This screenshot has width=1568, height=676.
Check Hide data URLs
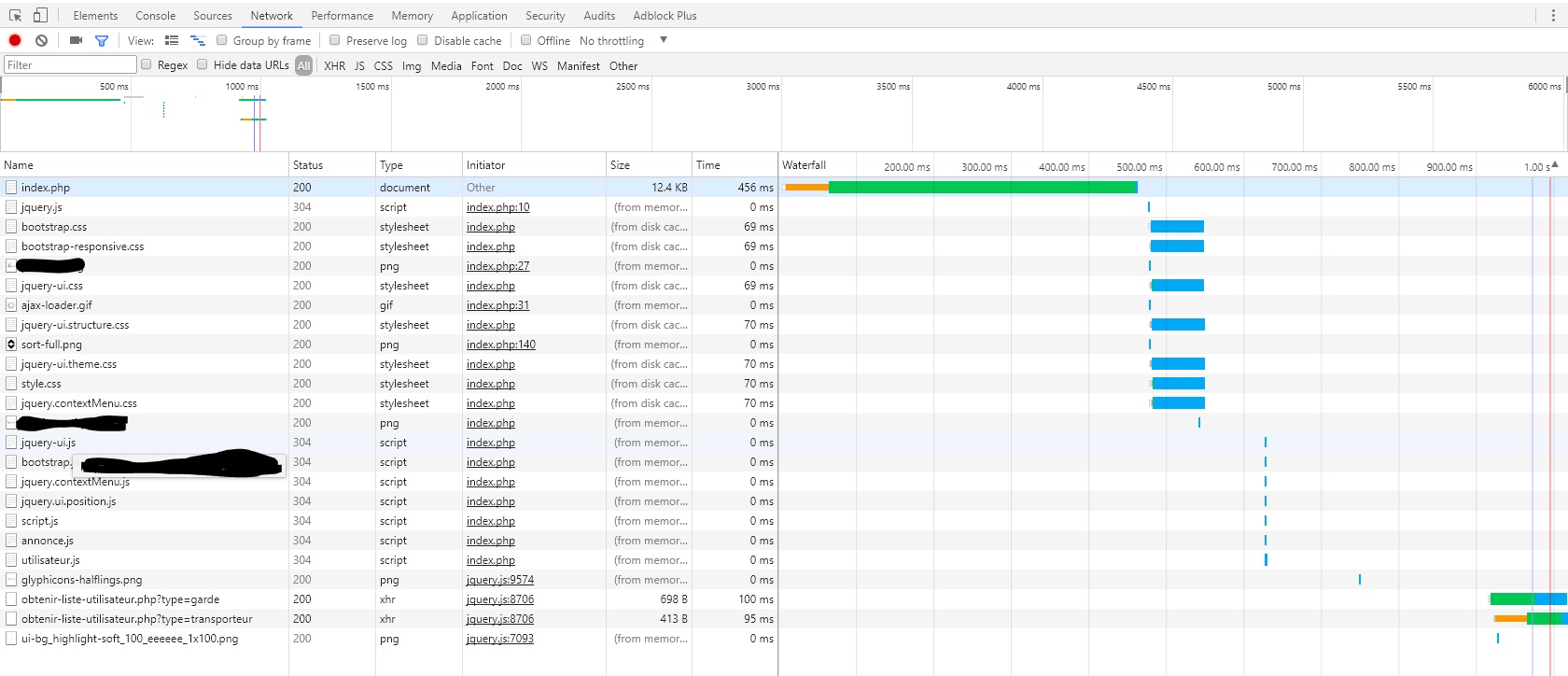[203, 64]
